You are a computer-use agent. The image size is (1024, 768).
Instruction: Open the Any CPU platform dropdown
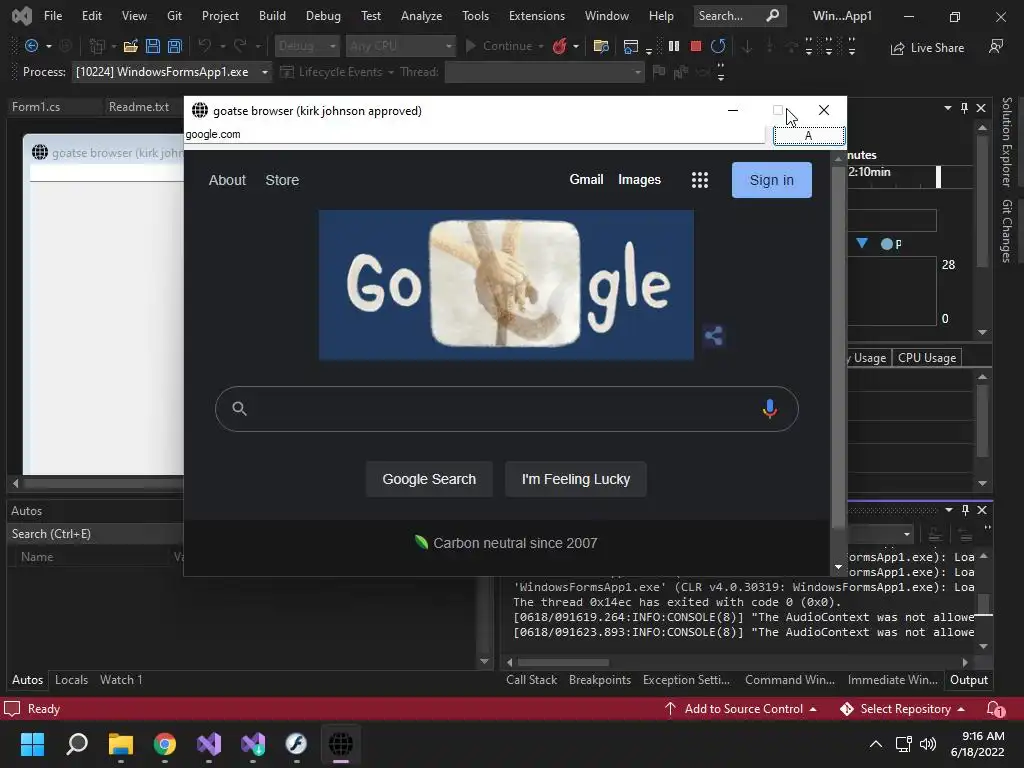pyautogui.click(x=400, y=46)
